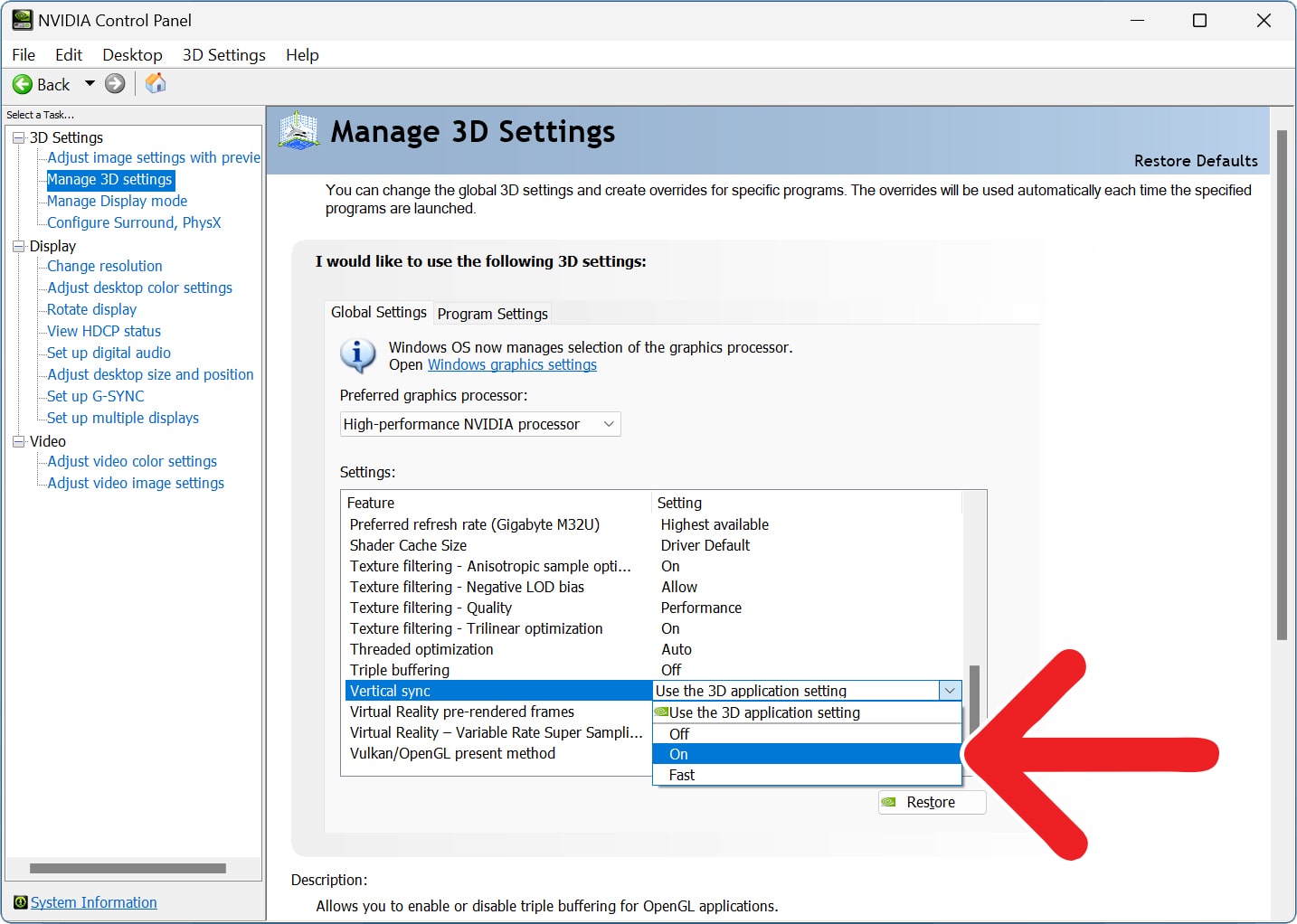1297x924 pixels.
Task: Click the settings list vertical scrollbar thumb
Action: tap(974, 700)
